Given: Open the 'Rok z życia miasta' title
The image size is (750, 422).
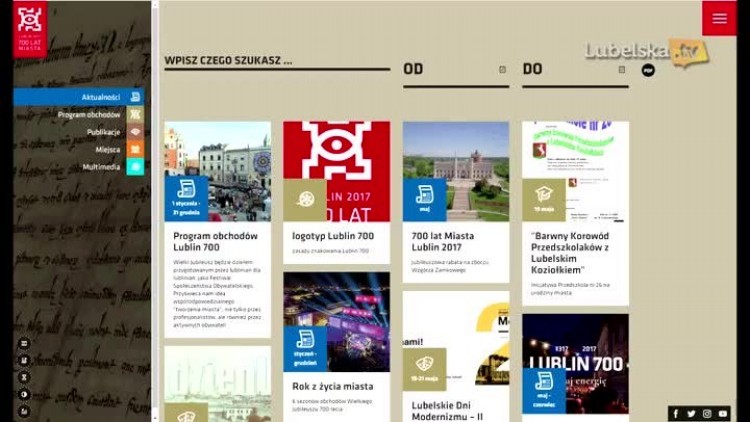Looking at the screenshot, I should [332, 386].
